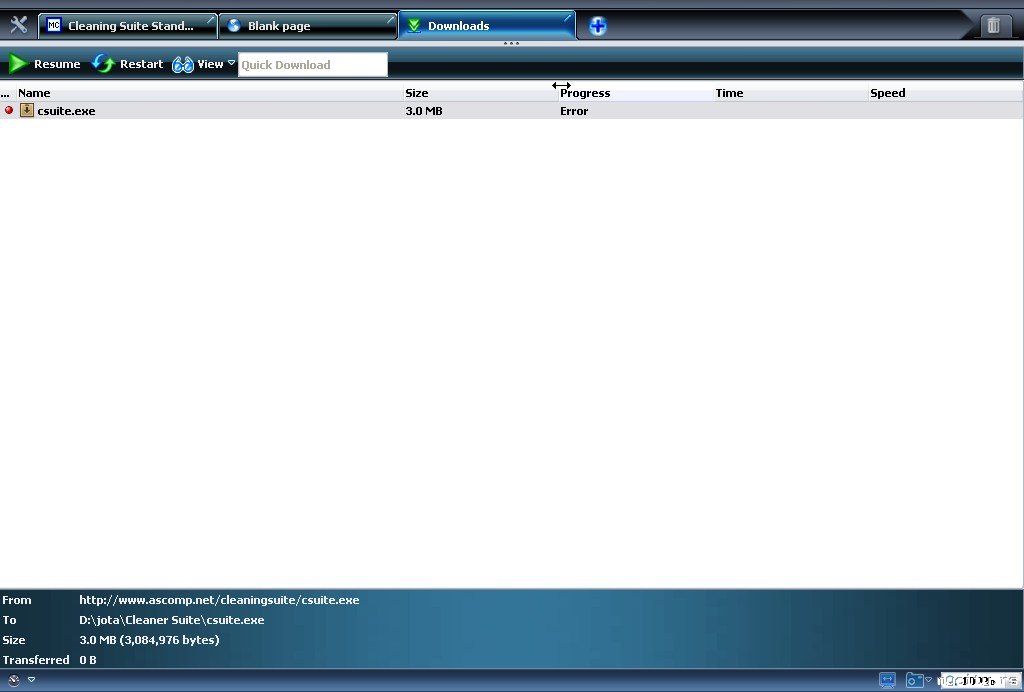Toggle the fit to width icon
1024x692 pixels.
(x=887, y=680)
